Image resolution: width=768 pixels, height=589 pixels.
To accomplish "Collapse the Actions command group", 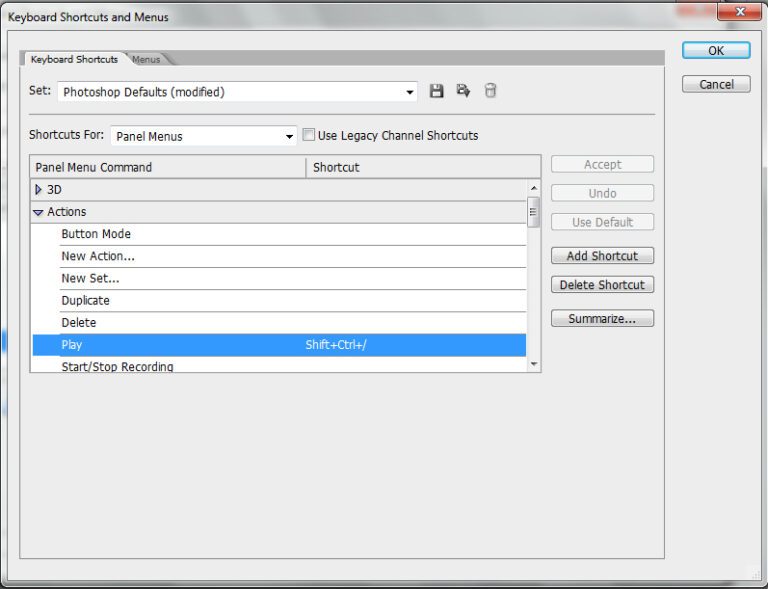I will click(x=38, y=212).
